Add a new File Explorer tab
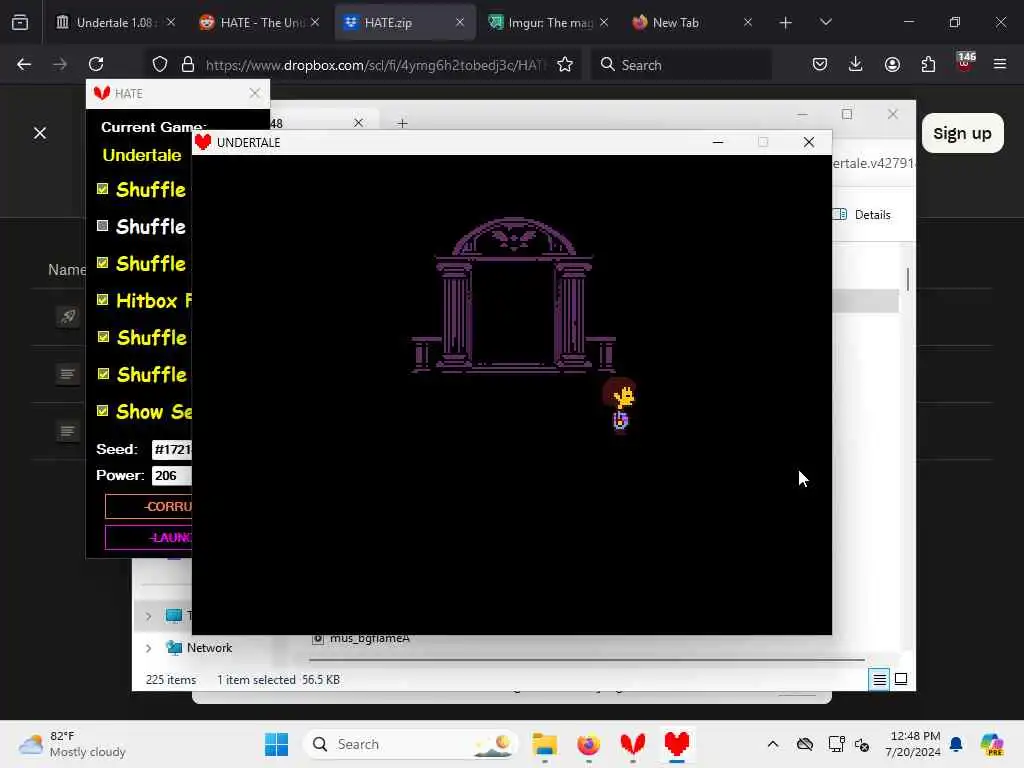This screenshot has height=768, width=1024. coord(402,123)
